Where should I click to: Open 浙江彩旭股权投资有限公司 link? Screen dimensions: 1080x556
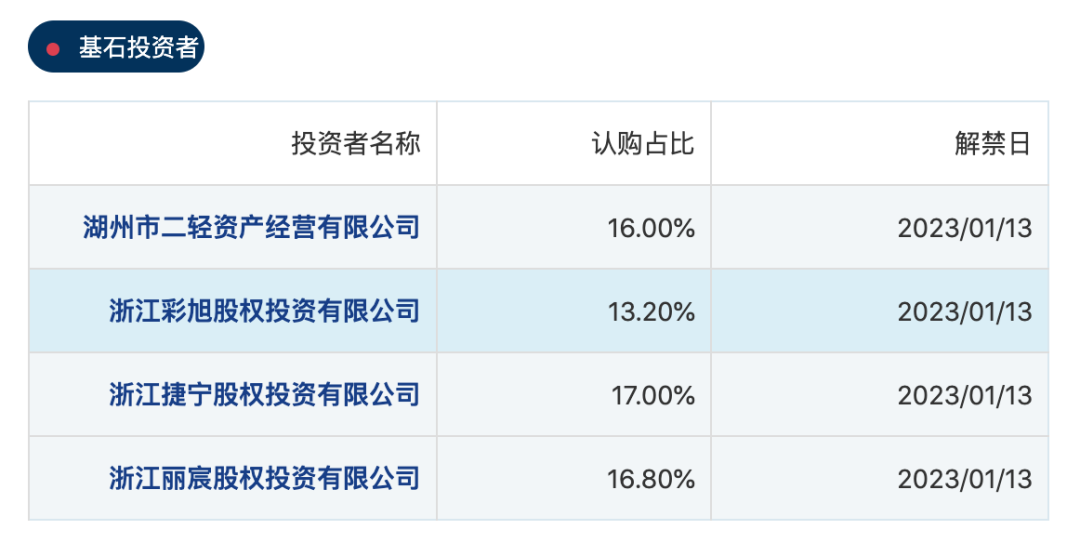coord(264,311)
